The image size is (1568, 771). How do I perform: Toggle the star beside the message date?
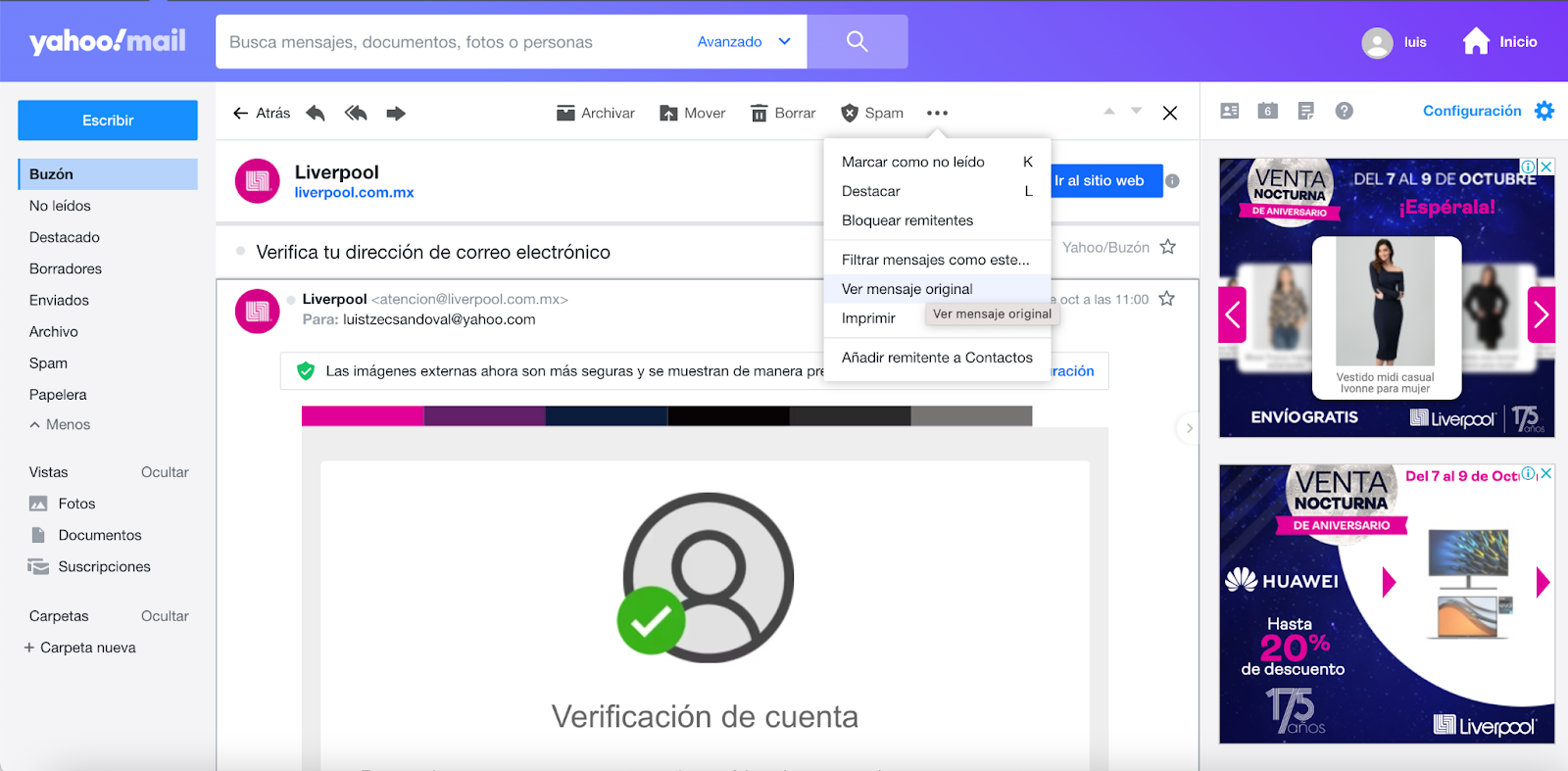click(1166, 299)
